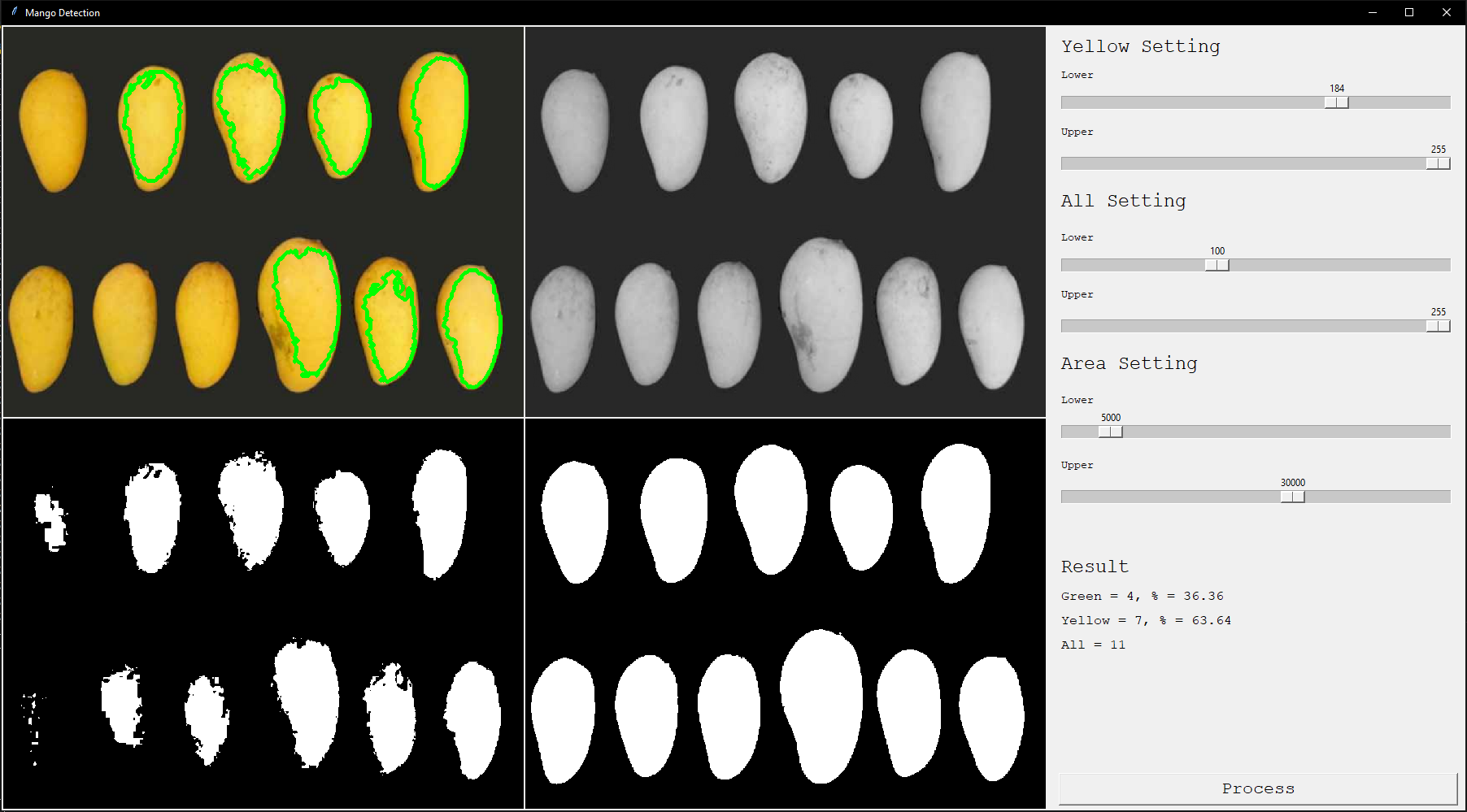Click the Area Setting heading
Viewport: 1467px width, 812px height.
point(1129,363)
